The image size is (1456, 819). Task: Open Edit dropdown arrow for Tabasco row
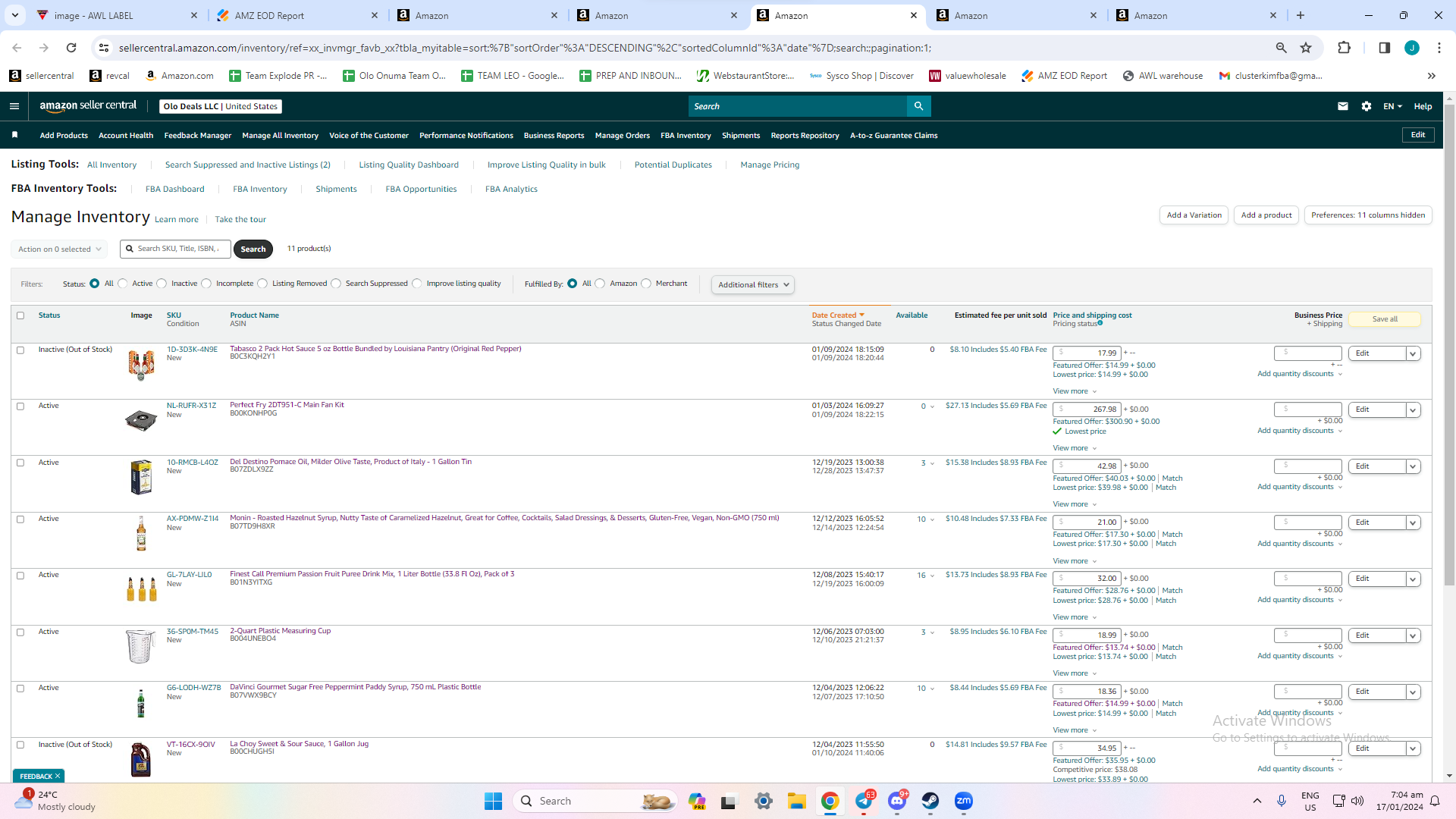tap(1413, 353)
